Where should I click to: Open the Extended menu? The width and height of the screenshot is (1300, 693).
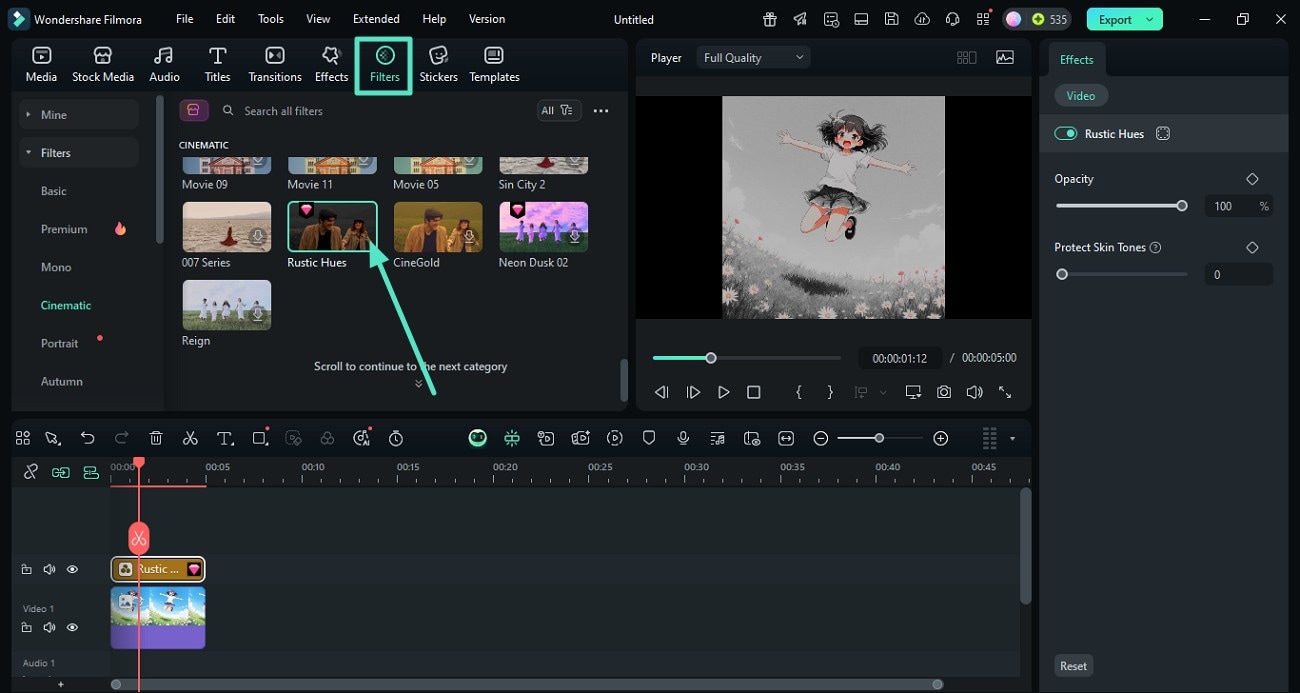tap(376, 19)
